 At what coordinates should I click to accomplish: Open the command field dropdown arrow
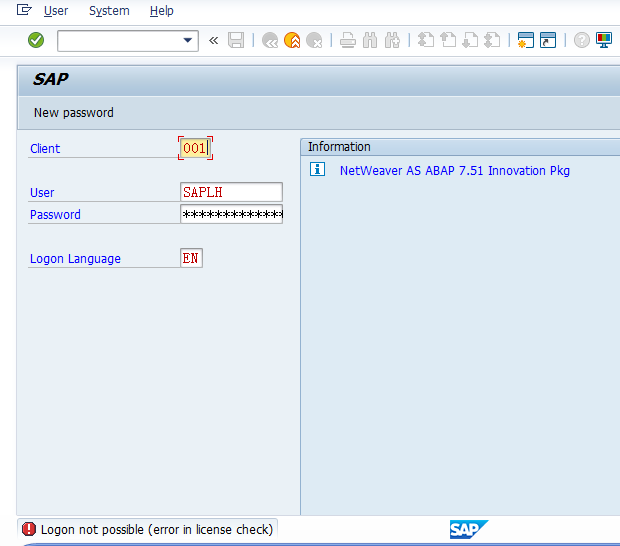[x=188, y=40]
